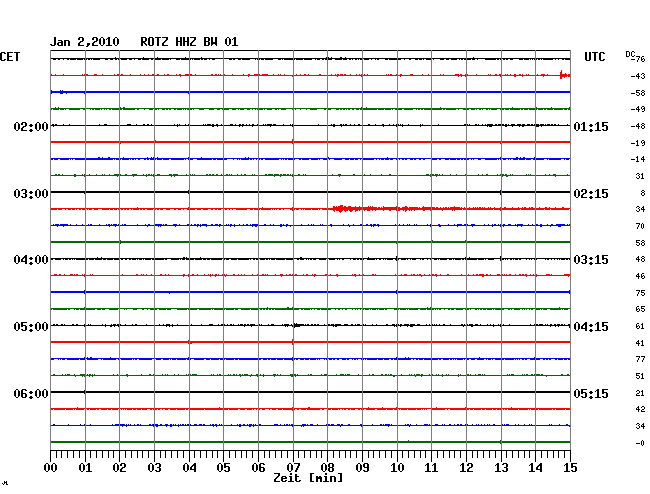Click the DC offset value '51'

[x=640, y=376]
